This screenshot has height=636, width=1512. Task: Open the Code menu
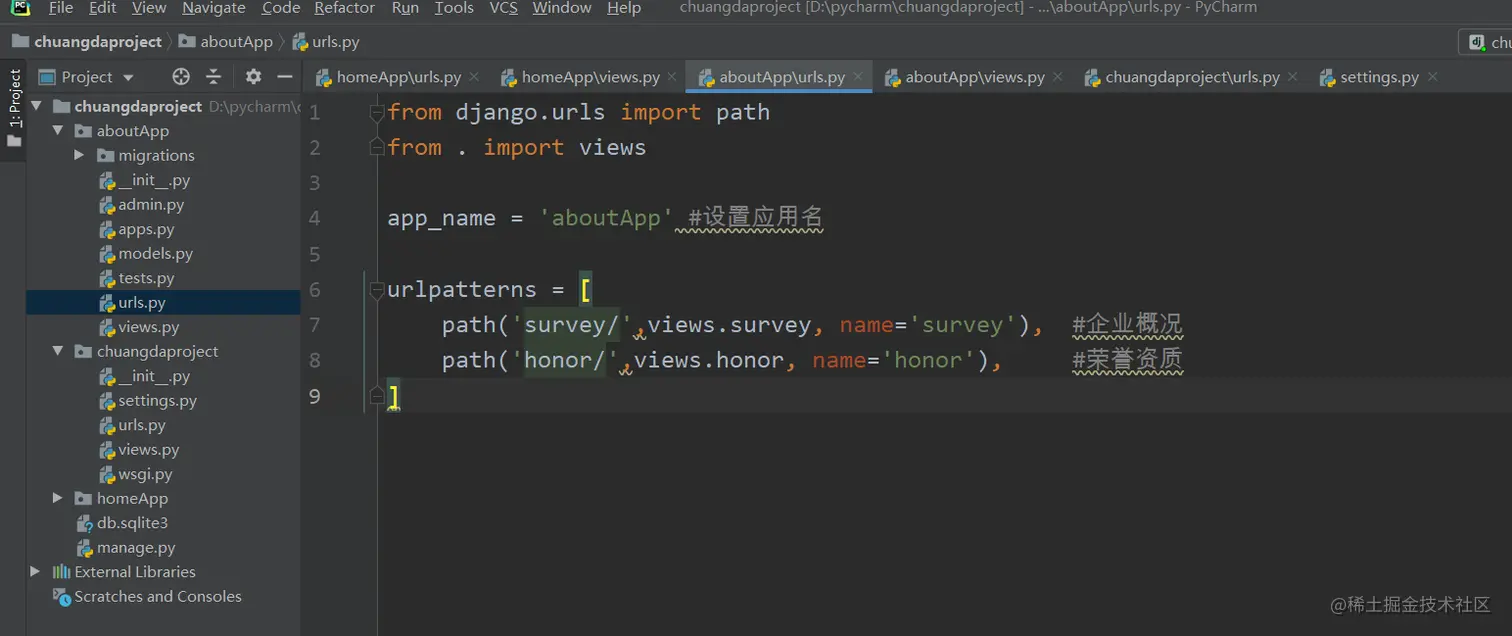(281, 8)
